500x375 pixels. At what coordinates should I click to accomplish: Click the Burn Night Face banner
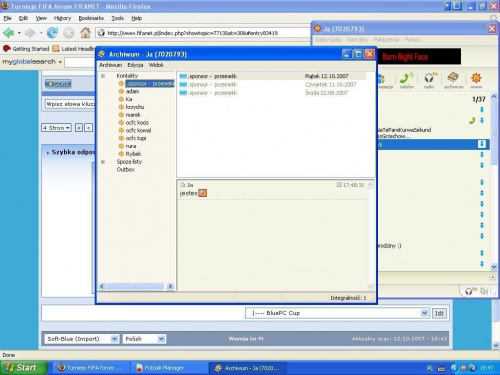click(419, 56)
